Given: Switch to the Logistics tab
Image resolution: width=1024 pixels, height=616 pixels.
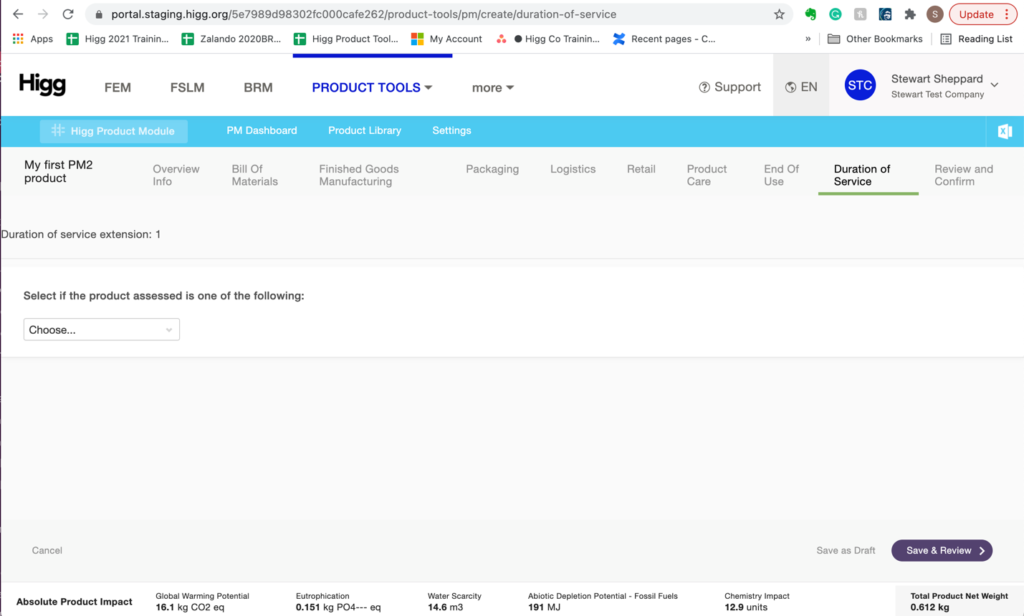Looking at the screenshot, I should coord(573,169).
